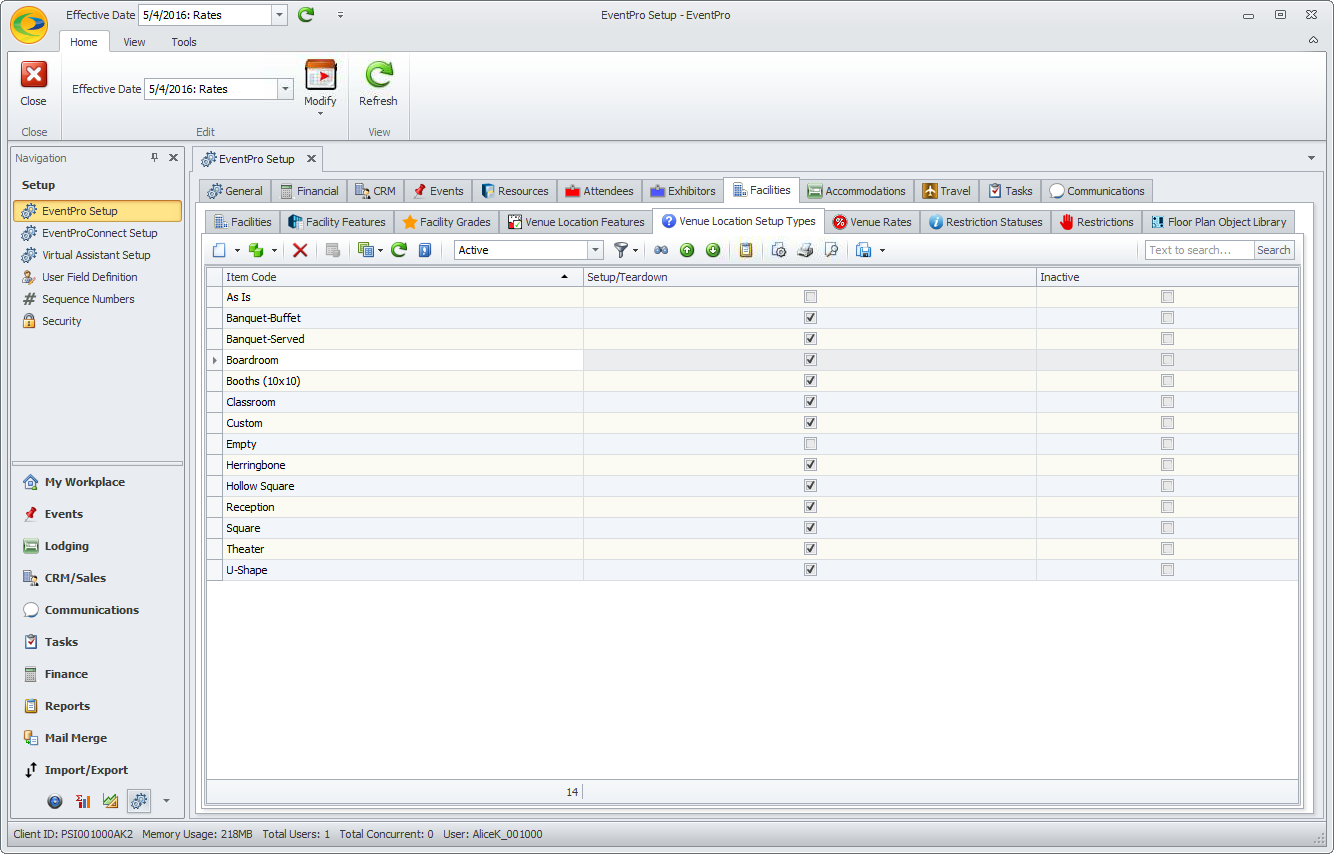The image size is (1334, 854).
Task: Check Inactive for U-Shape row
Action: coord(1167,570)
